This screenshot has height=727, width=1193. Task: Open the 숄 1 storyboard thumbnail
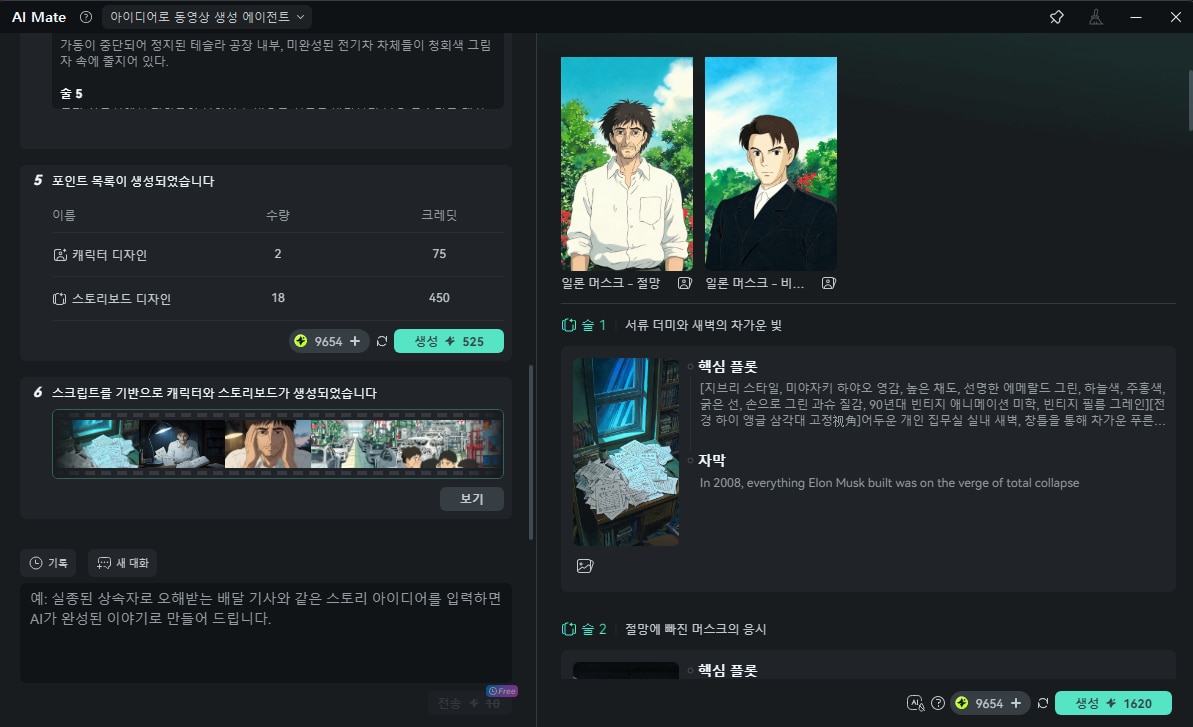point(625,452)
